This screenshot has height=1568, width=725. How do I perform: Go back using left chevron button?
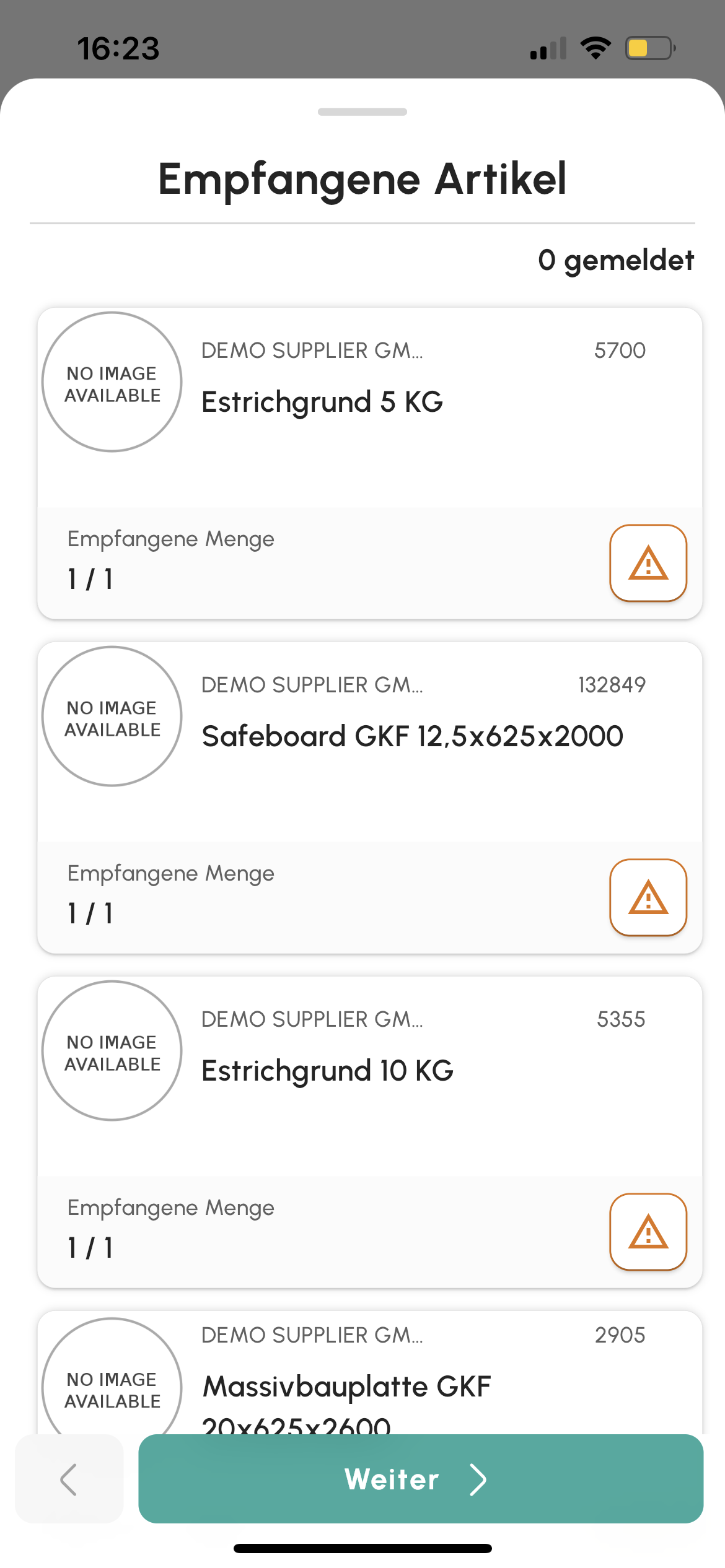[69, 1479]
